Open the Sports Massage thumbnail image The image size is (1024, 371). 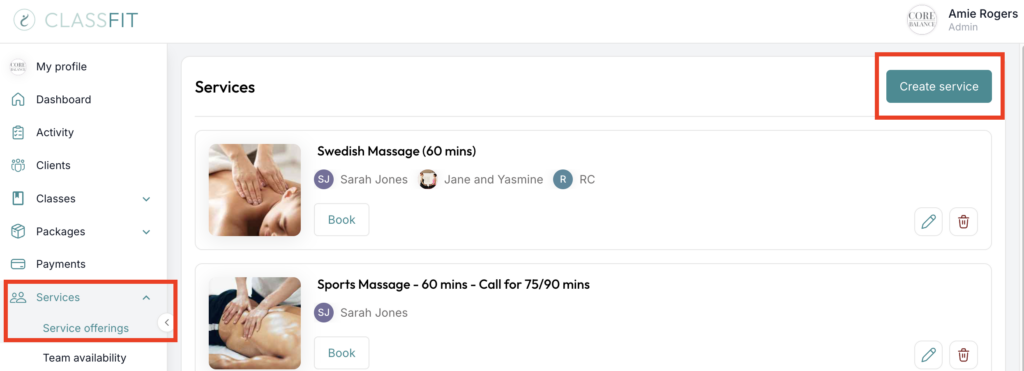tap(255, 323)
